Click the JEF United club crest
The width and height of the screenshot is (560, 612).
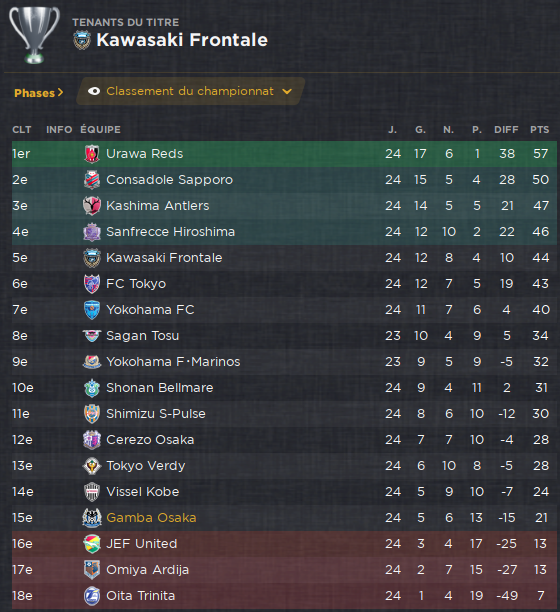click(92, 544)
